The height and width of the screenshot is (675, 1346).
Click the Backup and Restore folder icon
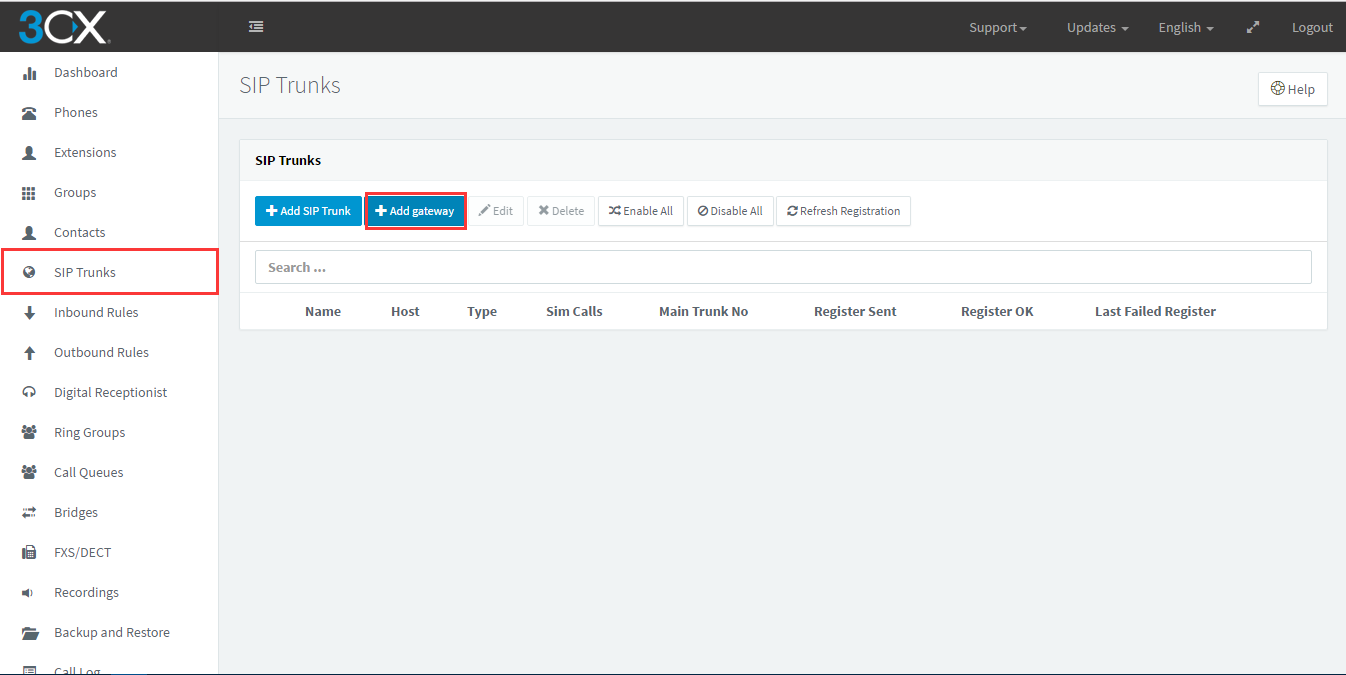click(29, 633)
